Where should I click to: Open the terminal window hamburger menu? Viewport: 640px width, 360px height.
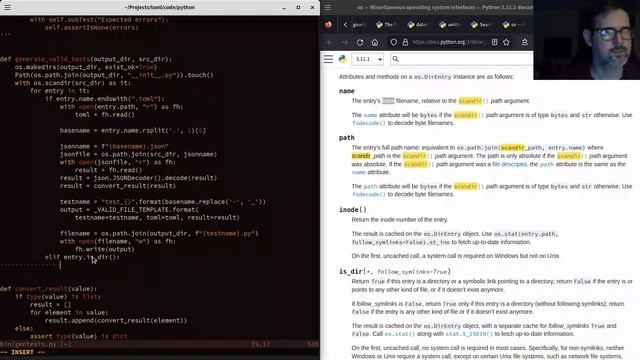(7, 7)
